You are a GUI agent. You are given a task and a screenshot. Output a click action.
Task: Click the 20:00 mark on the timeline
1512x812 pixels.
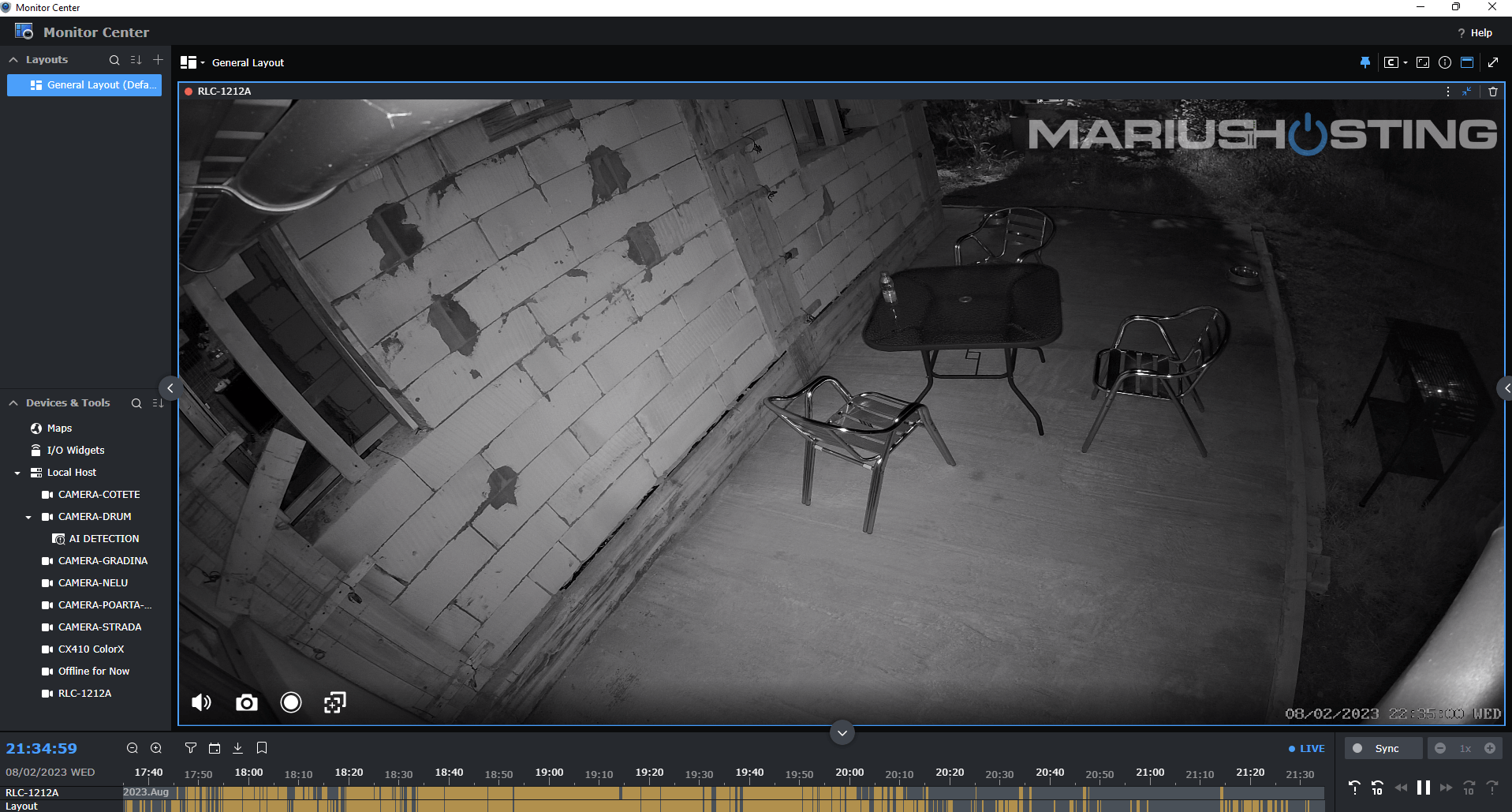(849, 773)
